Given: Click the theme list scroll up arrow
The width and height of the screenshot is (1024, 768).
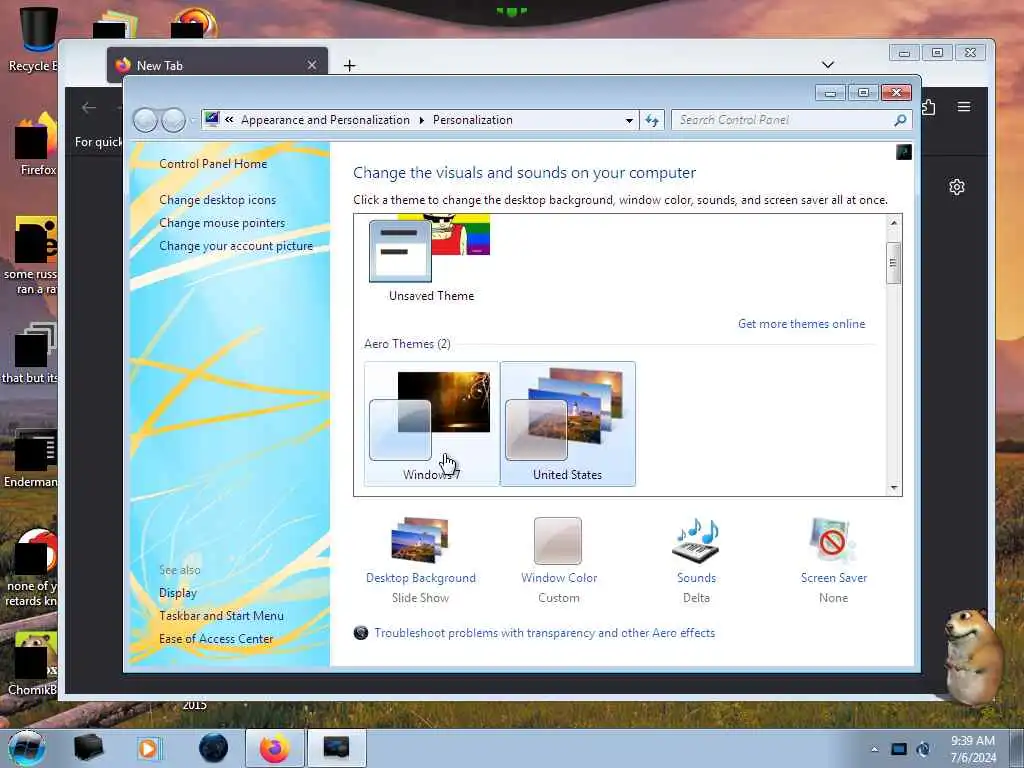Looking at the screenshot, I should click(x=893, y=223).
